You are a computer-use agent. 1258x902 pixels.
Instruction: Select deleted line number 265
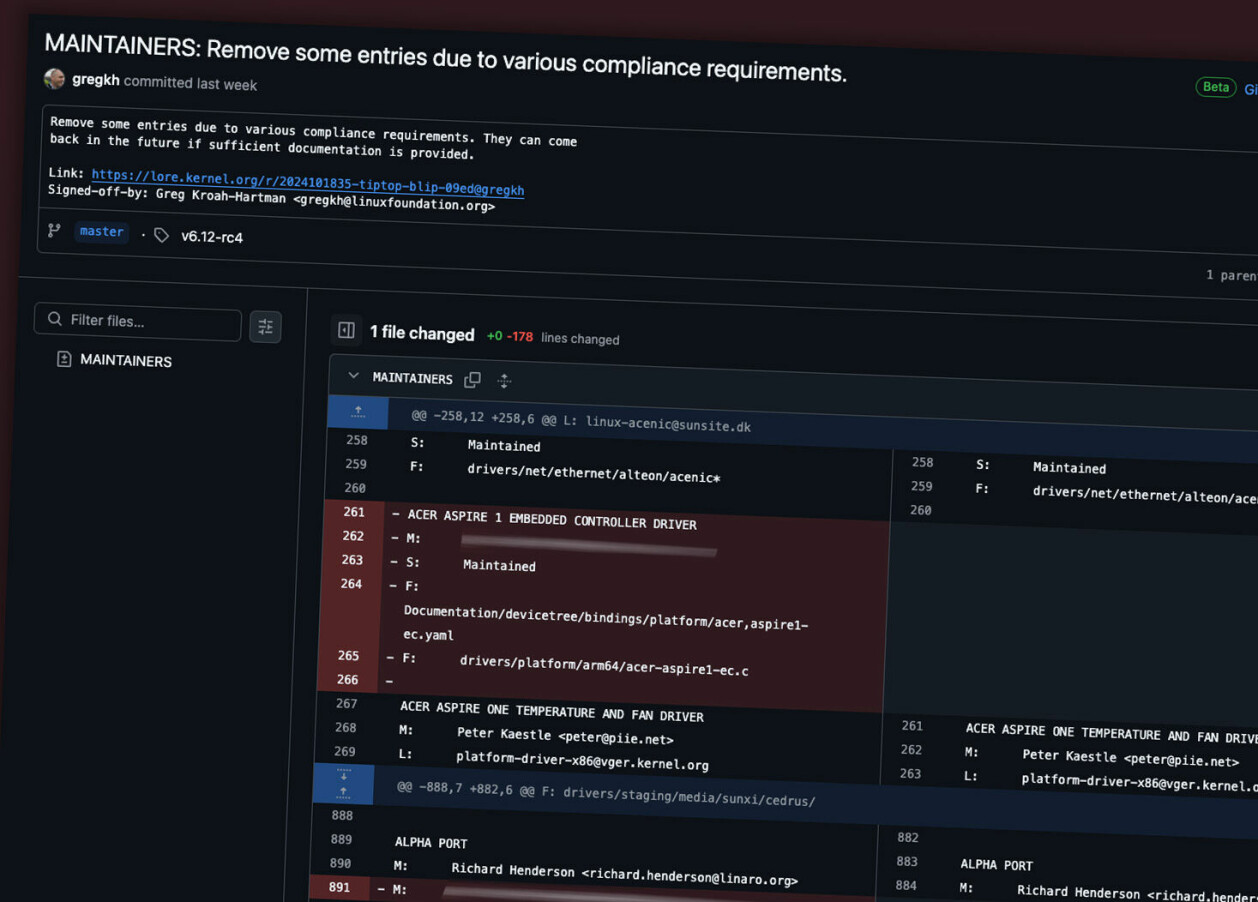tap(348, 656)
